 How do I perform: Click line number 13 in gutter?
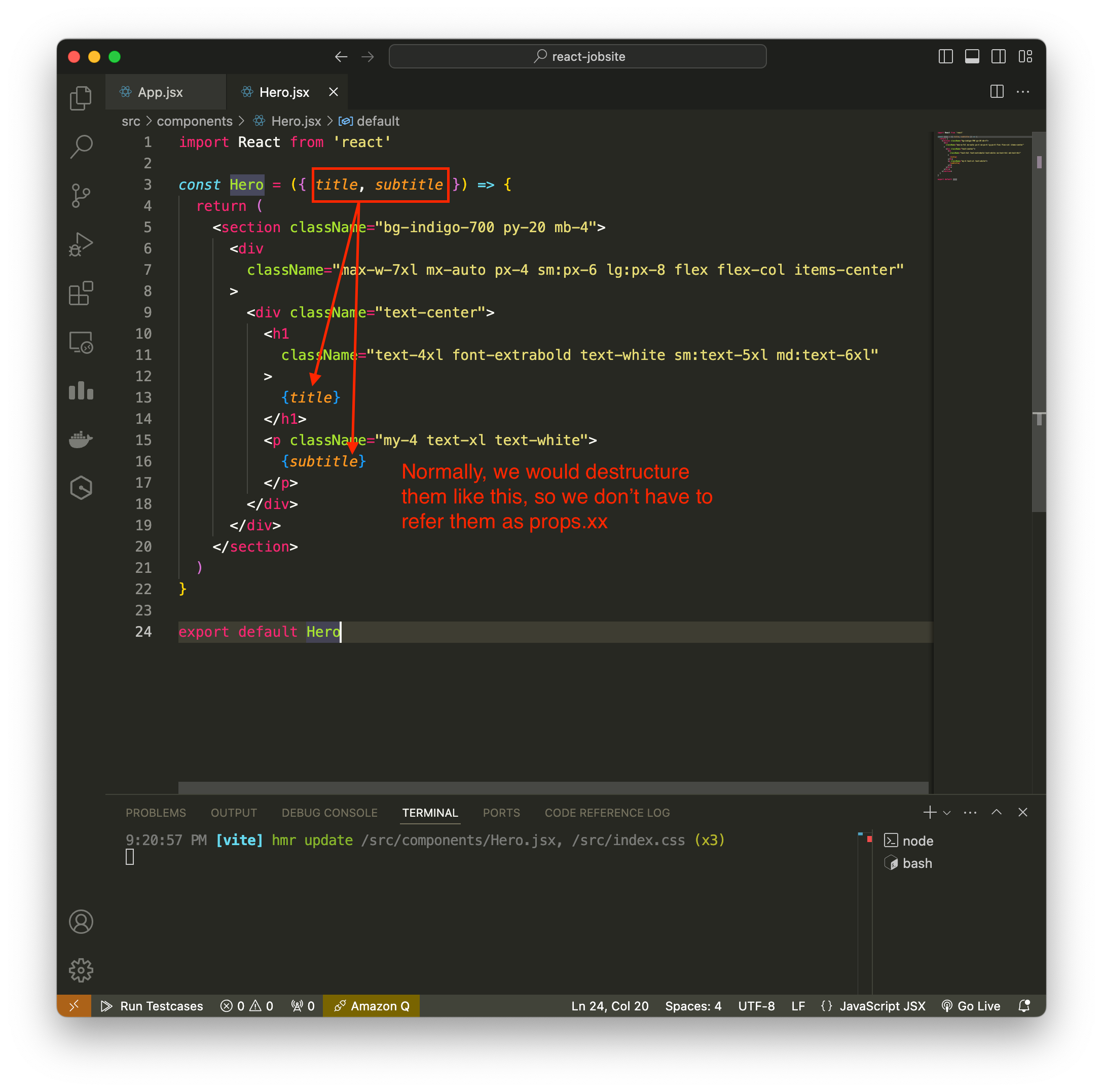click(144, 397)
